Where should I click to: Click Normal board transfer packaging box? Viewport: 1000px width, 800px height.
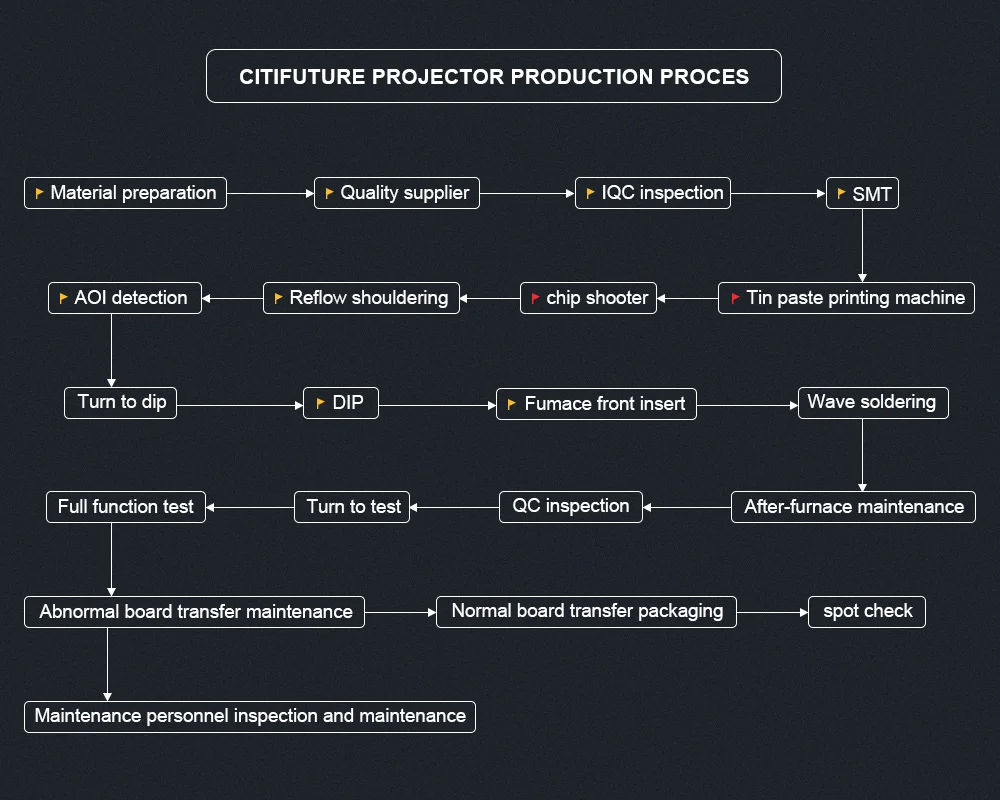[586, 611]
